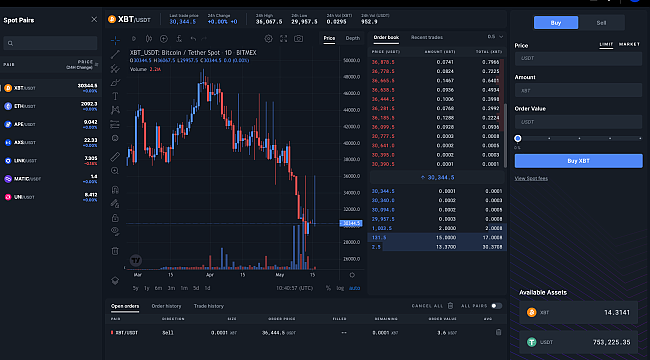650x360 pixels.
Task: Take chart snapshot with camera icon
Action: click(298, 39)
